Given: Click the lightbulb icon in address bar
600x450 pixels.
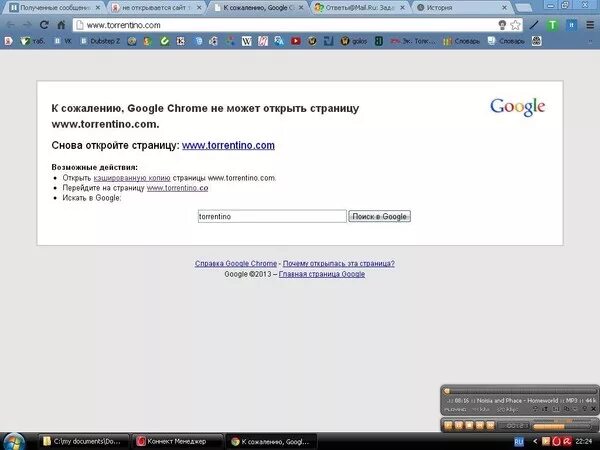Looking at the screenshot, I should (x=502, y=25).
